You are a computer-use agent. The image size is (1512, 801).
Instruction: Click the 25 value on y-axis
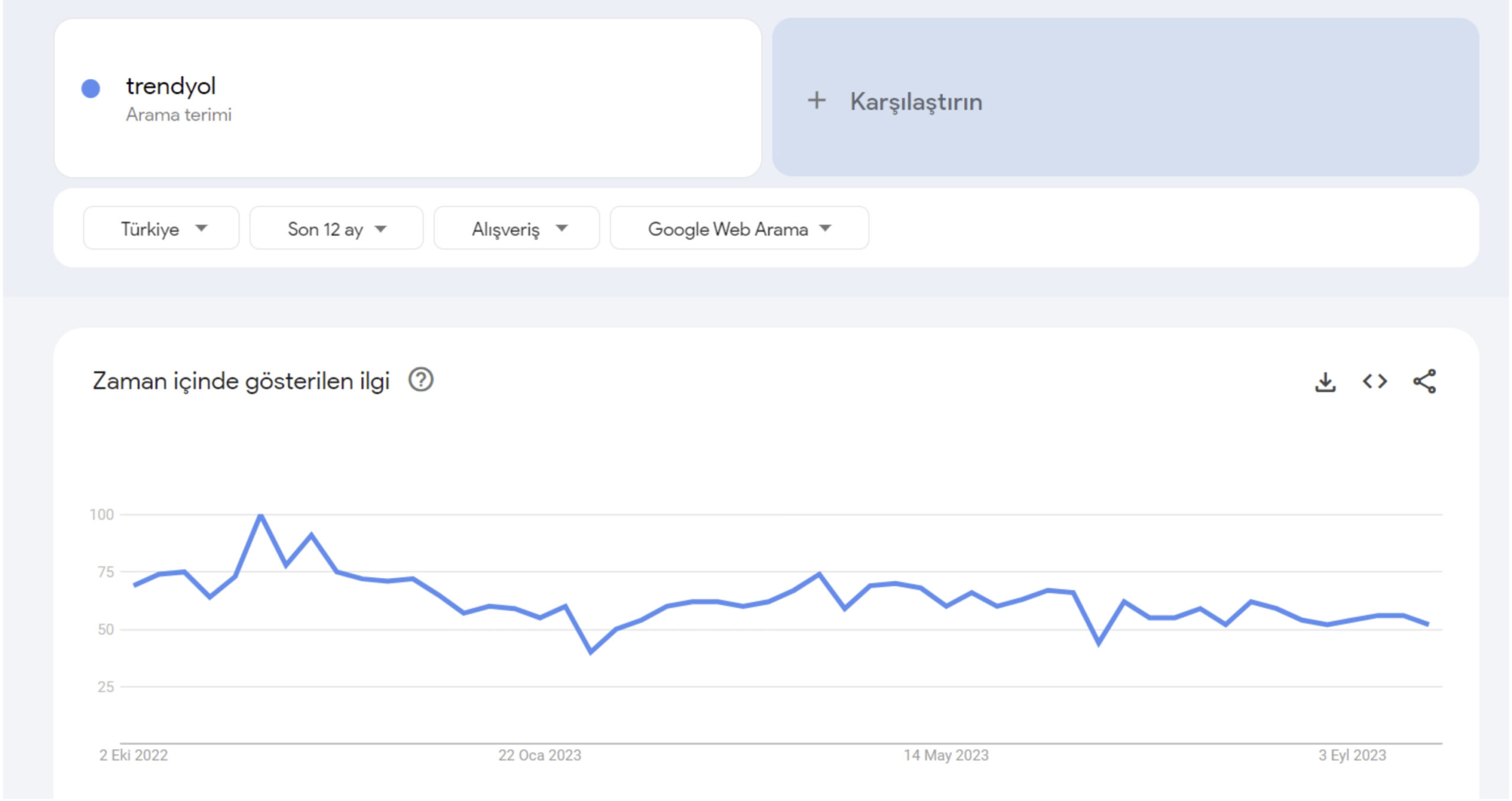click(106, 687)
